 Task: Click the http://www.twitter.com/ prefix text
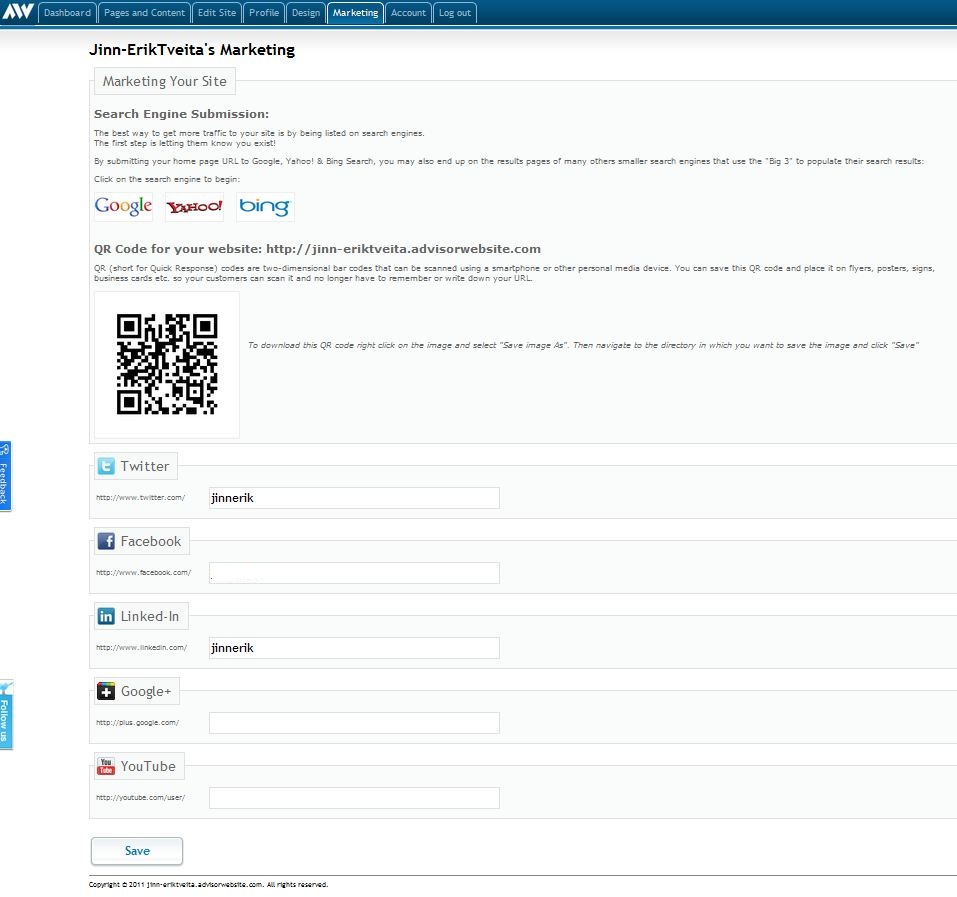140,498
